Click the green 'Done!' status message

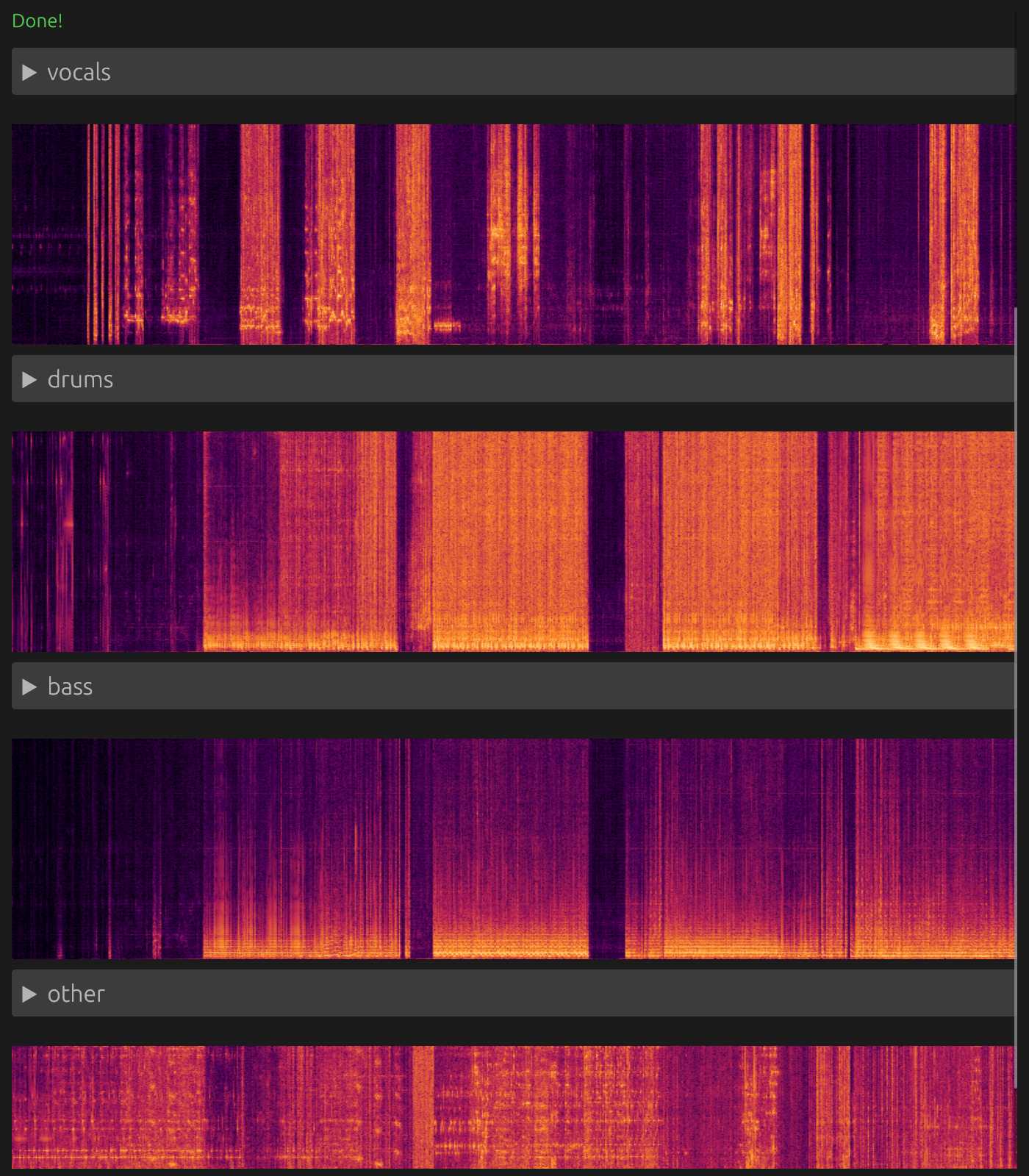pyautogui.click(x=37, y=21)
